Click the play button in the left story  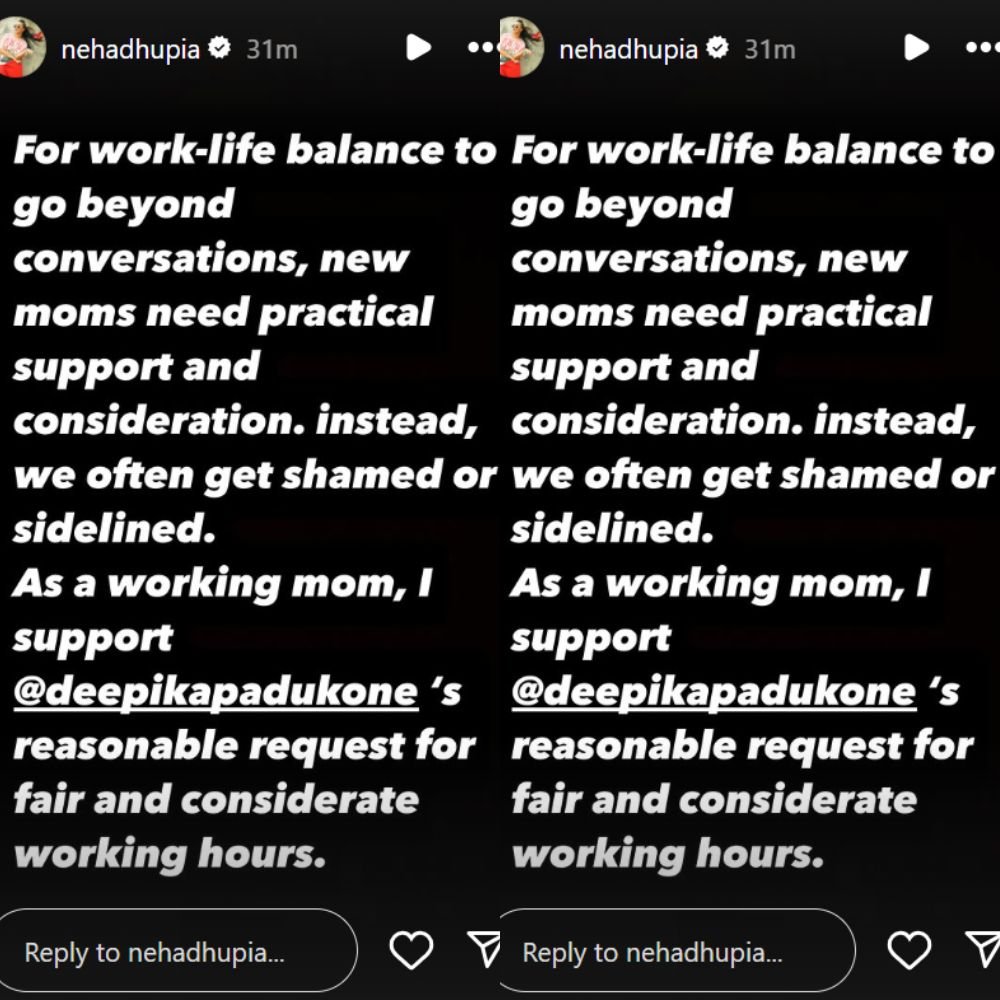coord(418,48)
